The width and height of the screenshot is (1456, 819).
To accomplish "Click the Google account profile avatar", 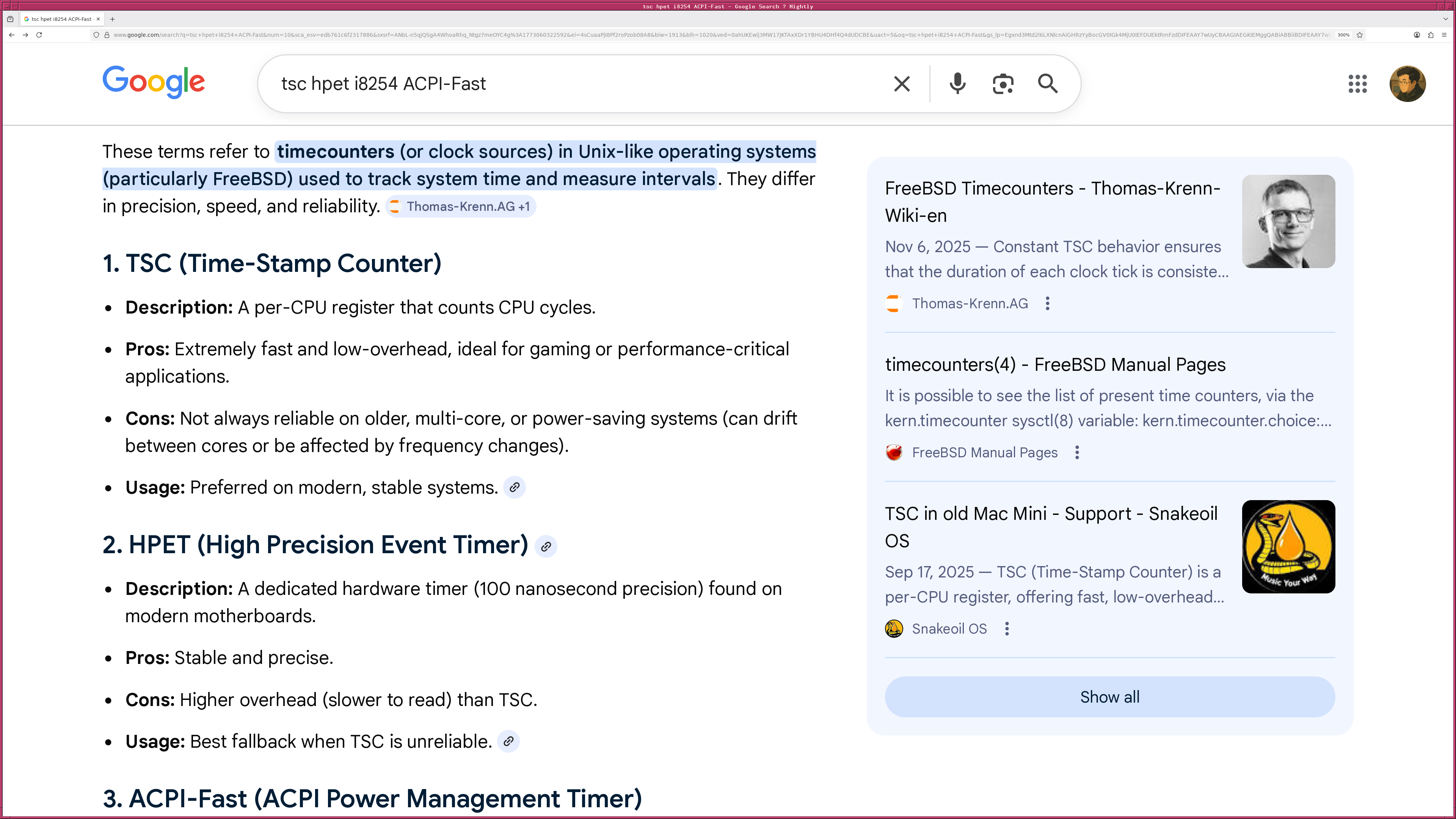I will (x=1408, y=84).
